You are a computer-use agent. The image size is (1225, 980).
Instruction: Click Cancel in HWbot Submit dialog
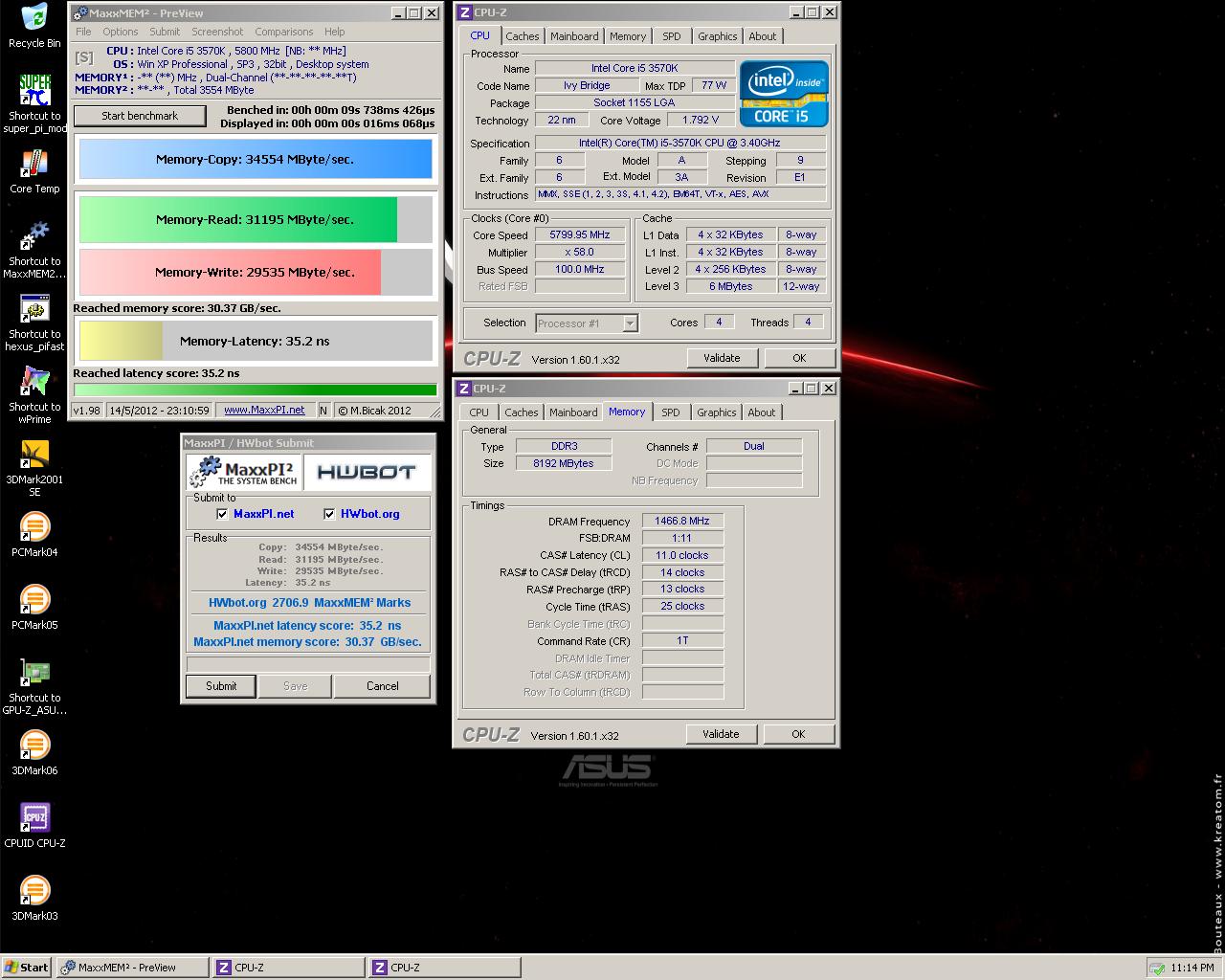click(383, 686)
